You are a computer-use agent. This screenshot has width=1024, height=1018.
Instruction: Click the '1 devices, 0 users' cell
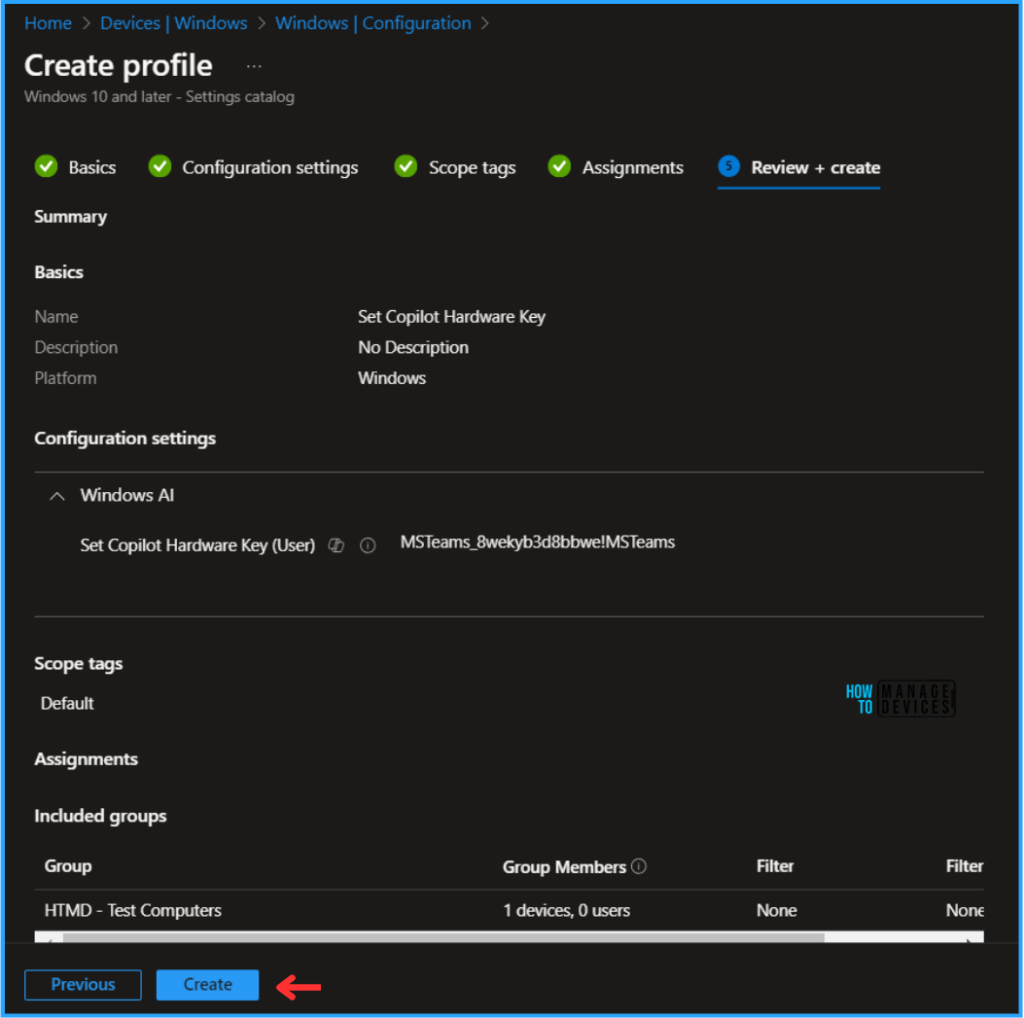pyautogui.click(x=566, y=910)
